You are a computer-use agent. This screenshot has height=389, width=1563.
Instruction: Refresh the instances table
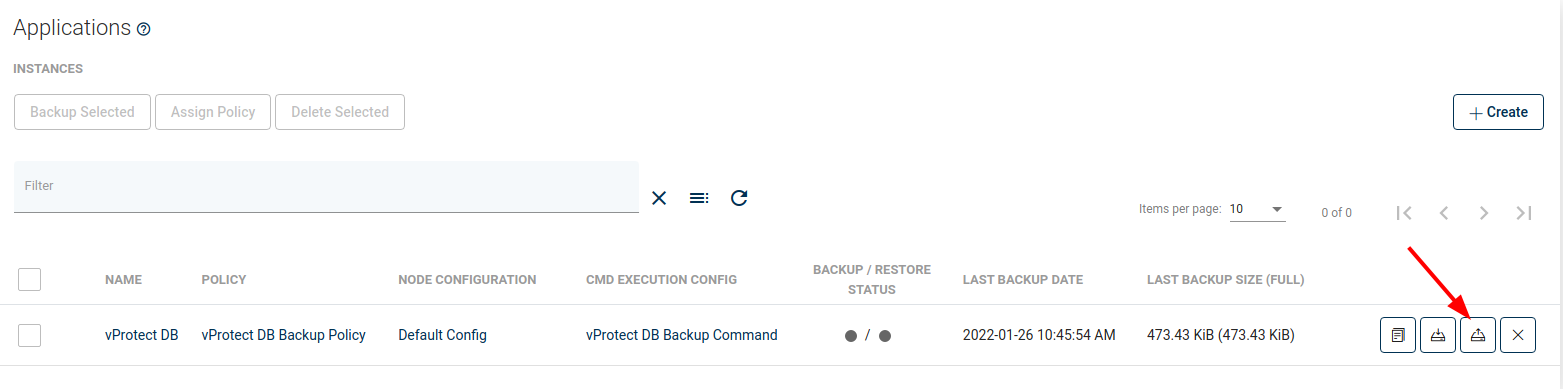click(x=739, y=198)
